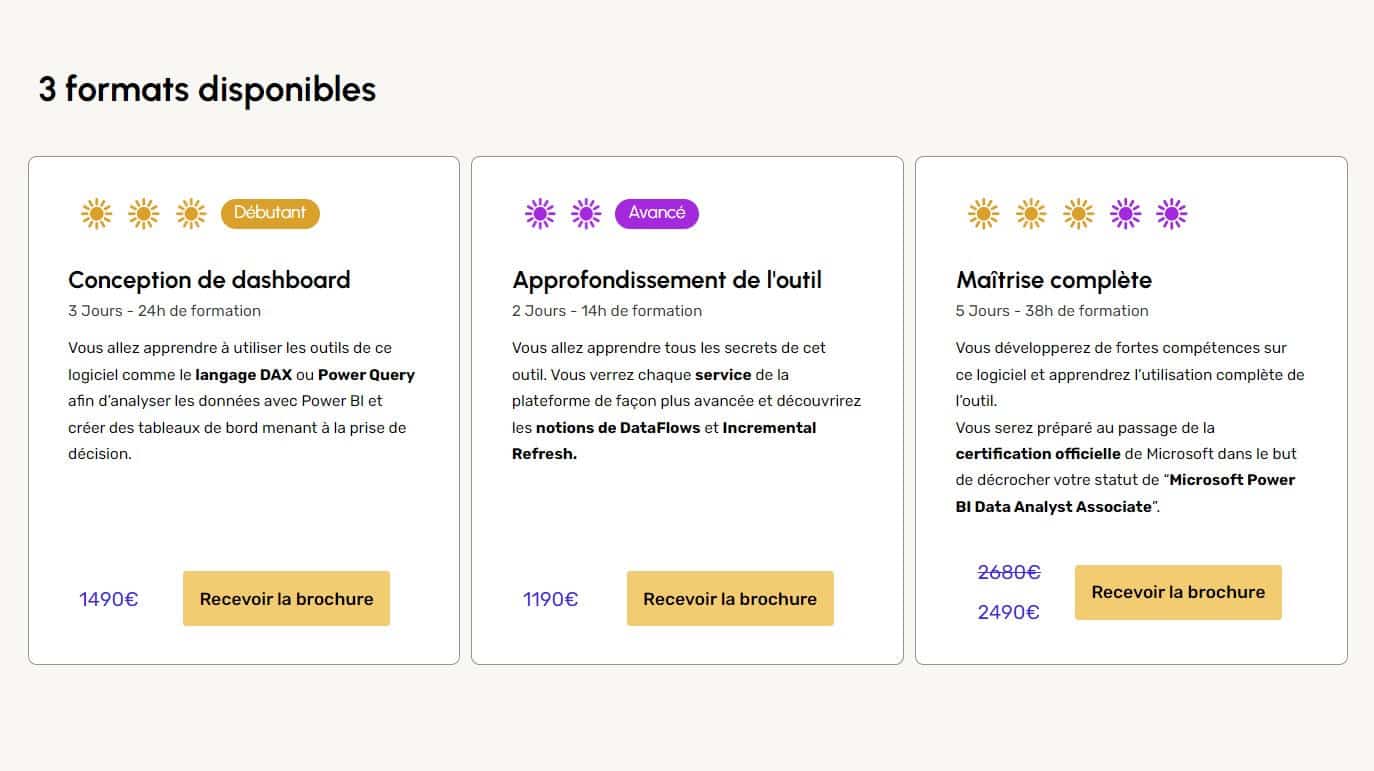Click the Débutant level badge
The height and width of the screenshot is (771, 1374).
[270, 213]
